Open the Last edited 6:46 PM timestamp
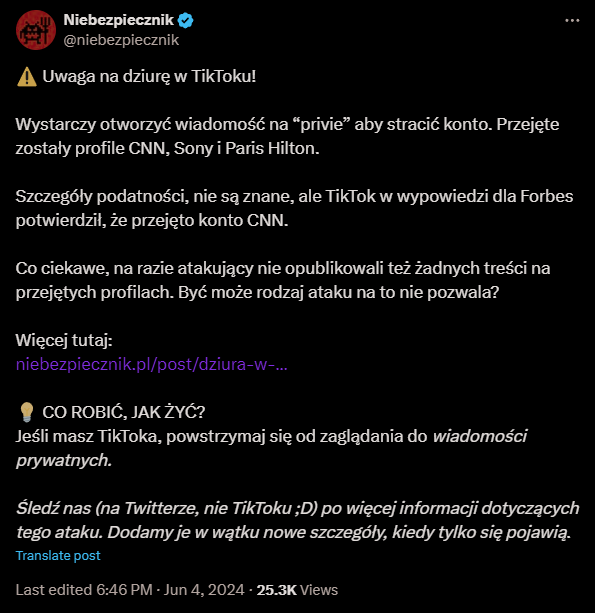This screenshot has height=613, width=595. [x=84, y=590]
